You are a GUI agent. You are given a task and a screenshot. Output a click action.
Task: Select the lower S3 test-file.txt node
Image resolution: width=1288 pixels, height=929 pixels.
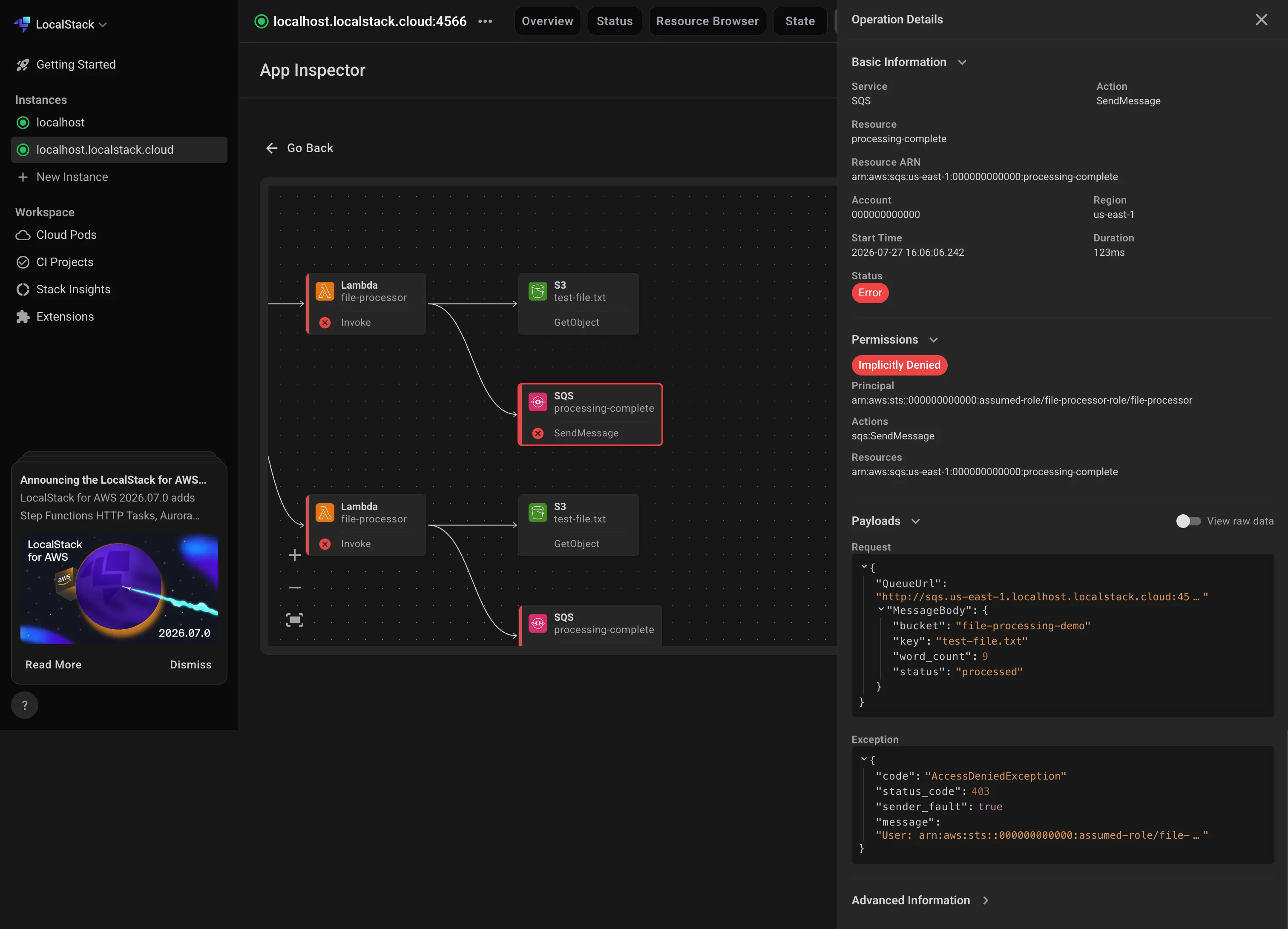pos(578,525)
